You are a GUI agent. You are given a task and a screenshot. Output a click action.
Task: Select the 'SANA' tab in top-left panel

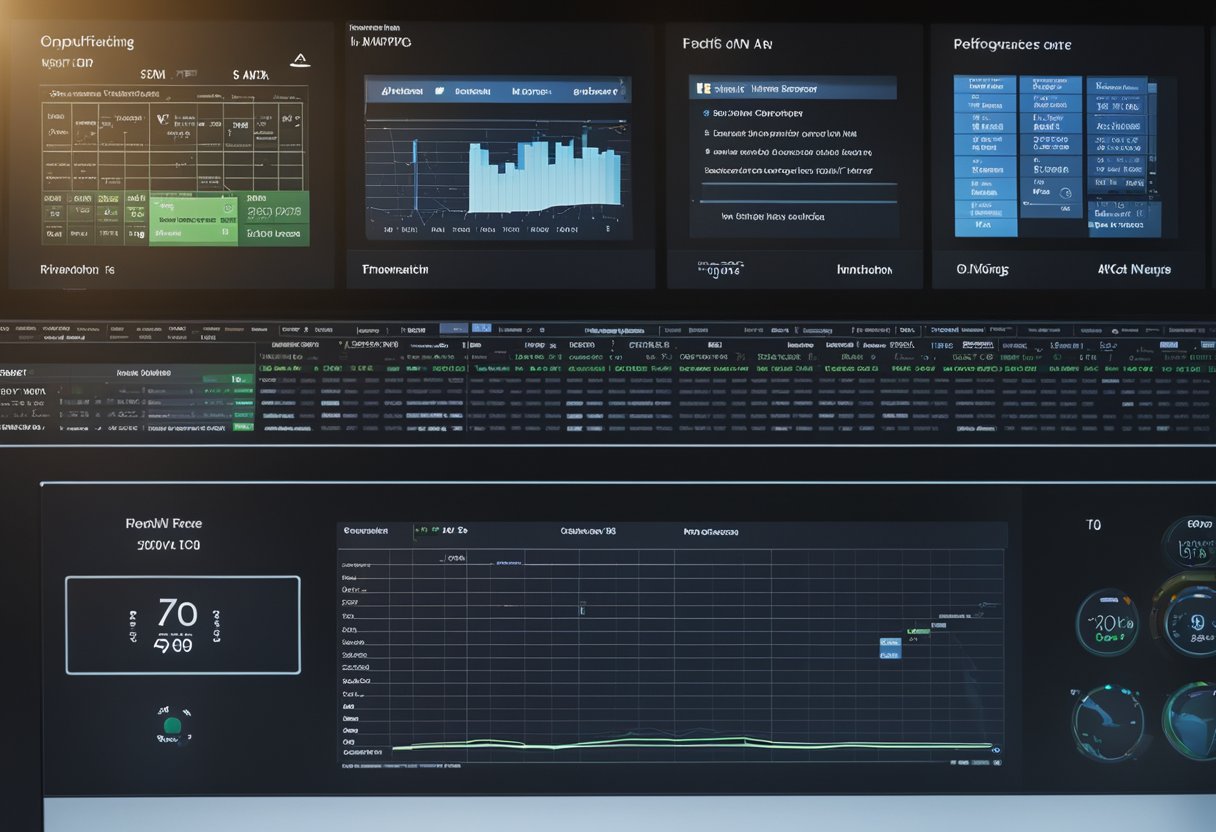pyautogui.click(x=252, y=74)
